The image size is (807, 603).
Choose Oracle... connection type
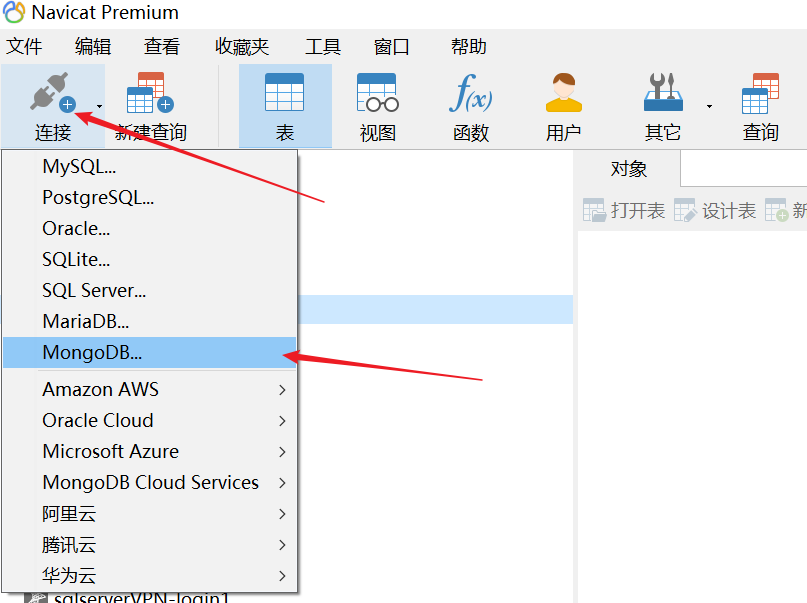coord(150,228)
